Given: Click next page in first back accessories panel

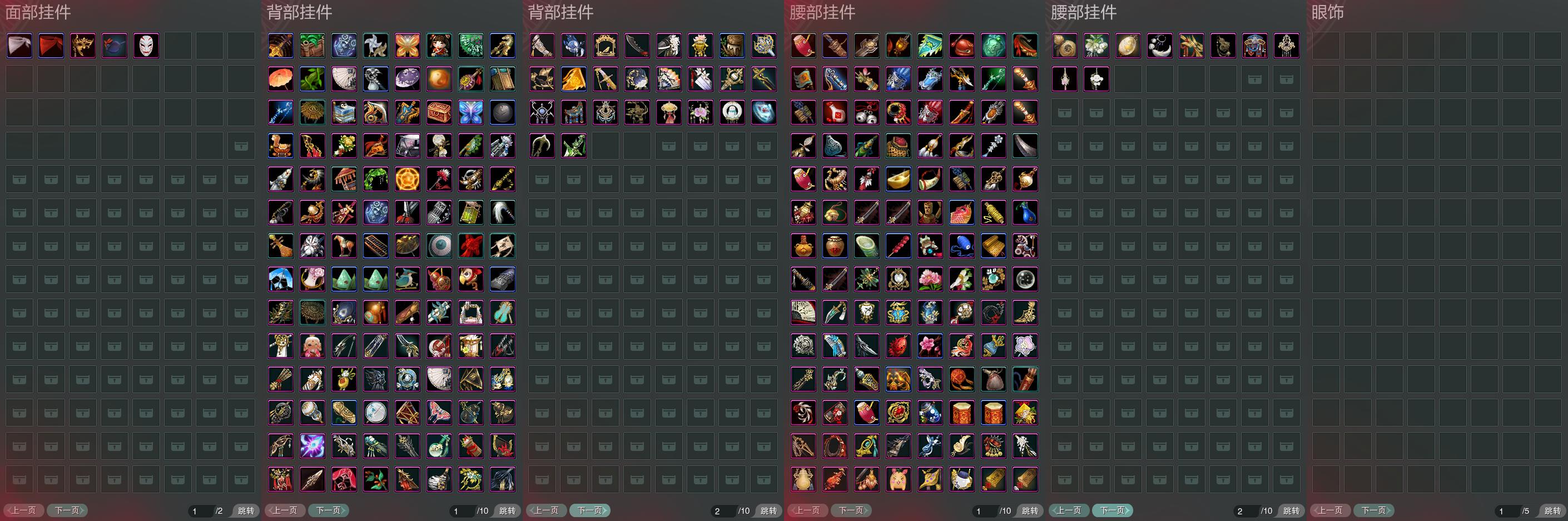Looking at the screenshot, I should tap(329, 510).
